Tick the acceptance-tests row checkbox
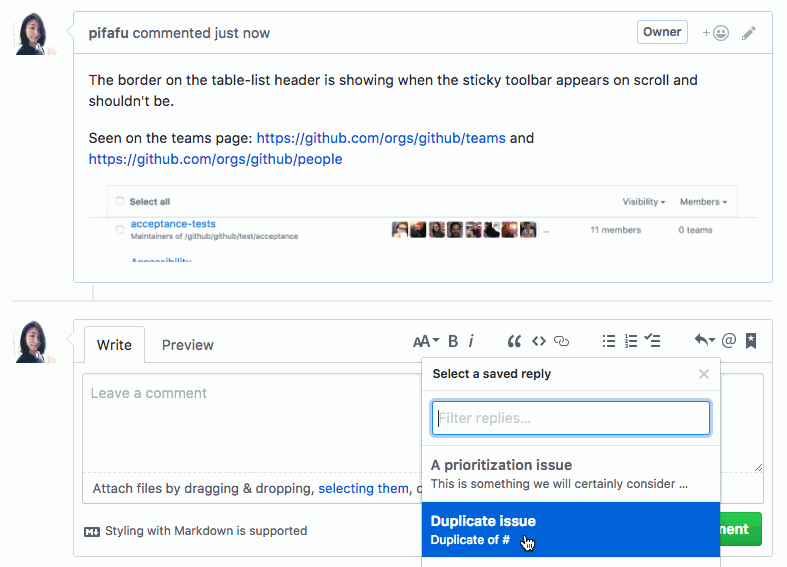The width and height of the screenshot is (787, 567). (x=120, y=230)
